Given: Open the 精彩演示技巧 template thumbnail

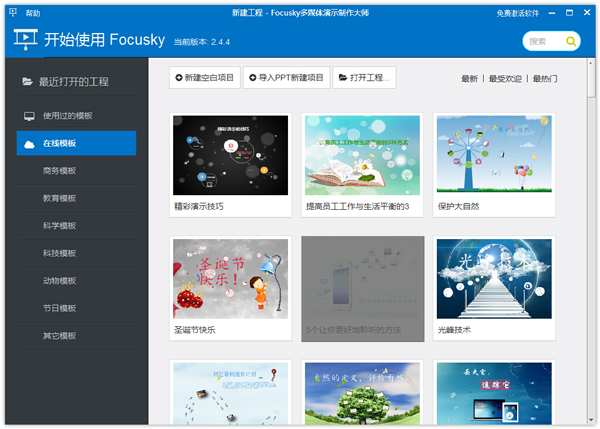Looking at the screenshot, I should (230, 155).
